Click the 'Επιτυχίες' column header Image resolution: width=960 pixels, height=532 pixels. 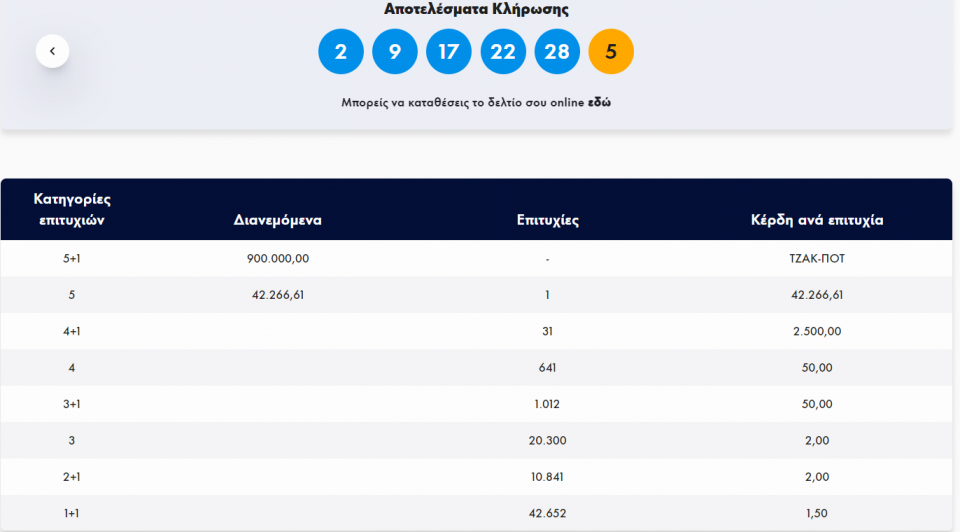pyautogui.click(x=548, y=220)
